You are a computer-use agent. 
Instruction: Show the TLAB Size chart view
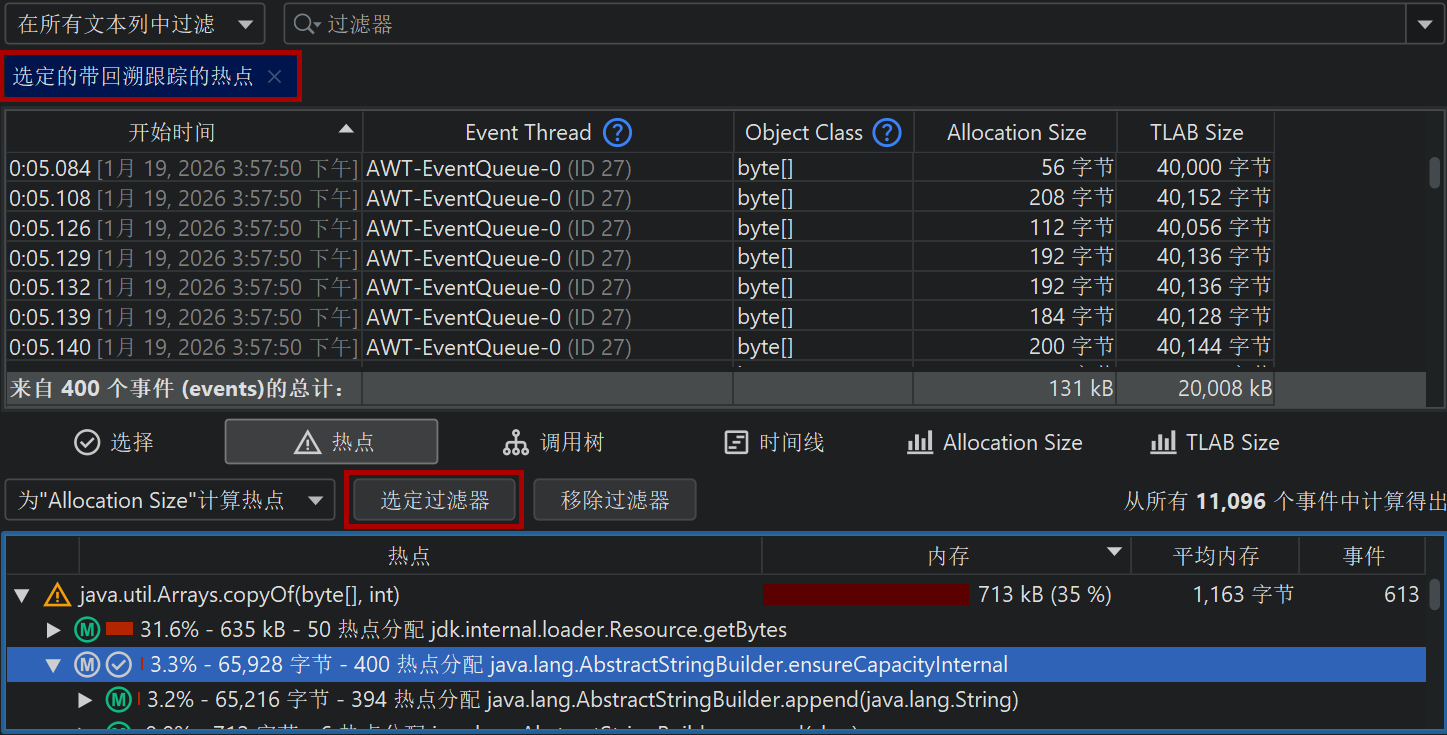pyautogui.click(x=1214, y=442)
